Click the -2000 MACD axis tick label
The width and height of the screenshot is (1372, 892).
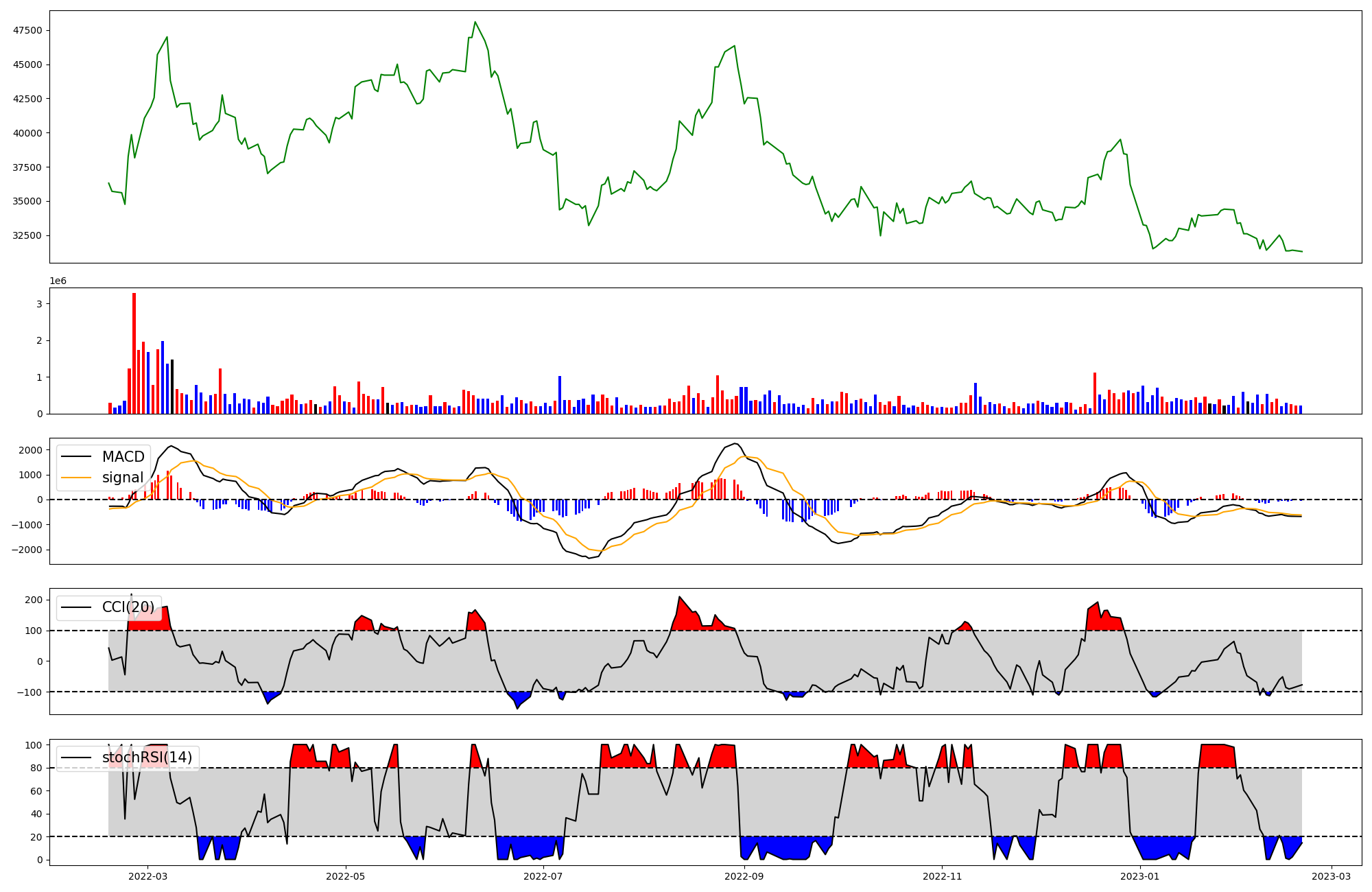click(27, 550)
